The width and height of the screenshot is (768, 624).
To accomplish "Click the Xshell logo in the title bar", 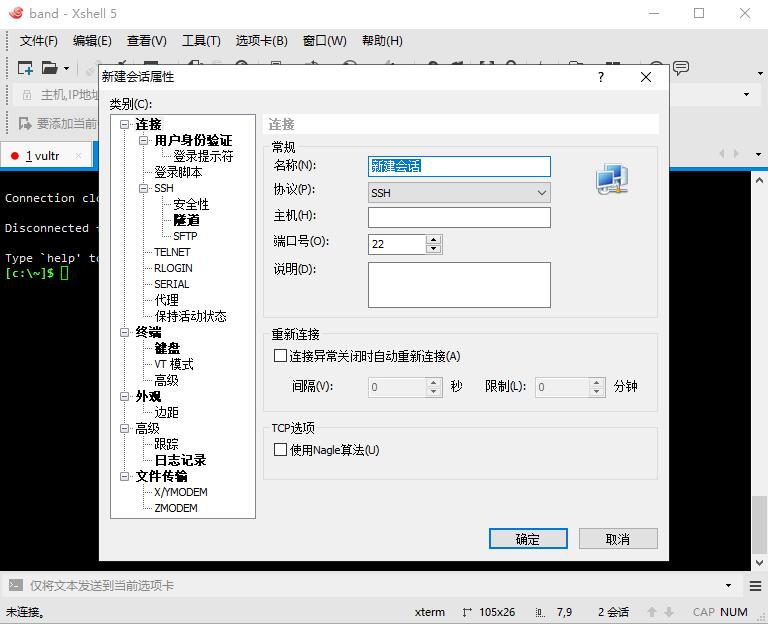I will (x=16, y=13).
